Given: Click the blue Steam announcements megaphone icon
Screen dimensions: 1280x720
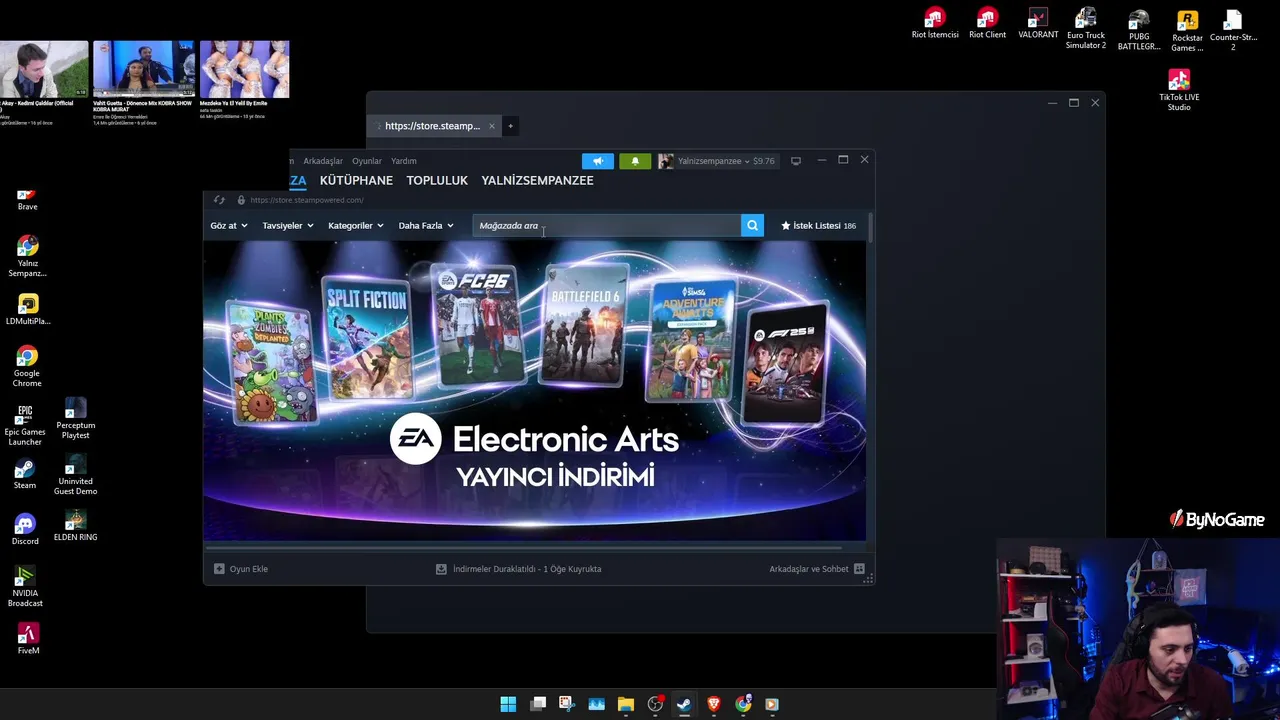Looking at the screenshot, I should (x=598, y=161).
